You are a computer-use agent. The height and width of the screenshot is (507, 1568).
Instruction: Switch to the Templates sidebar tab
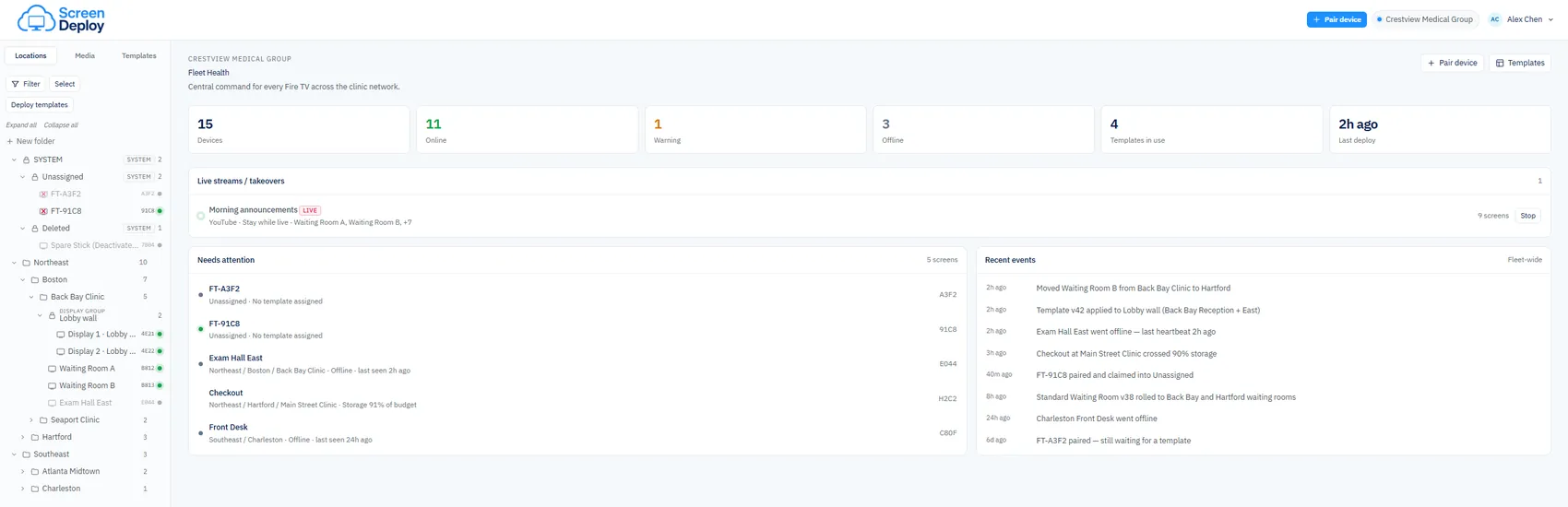pyautogui.click(x=139, y=56)
